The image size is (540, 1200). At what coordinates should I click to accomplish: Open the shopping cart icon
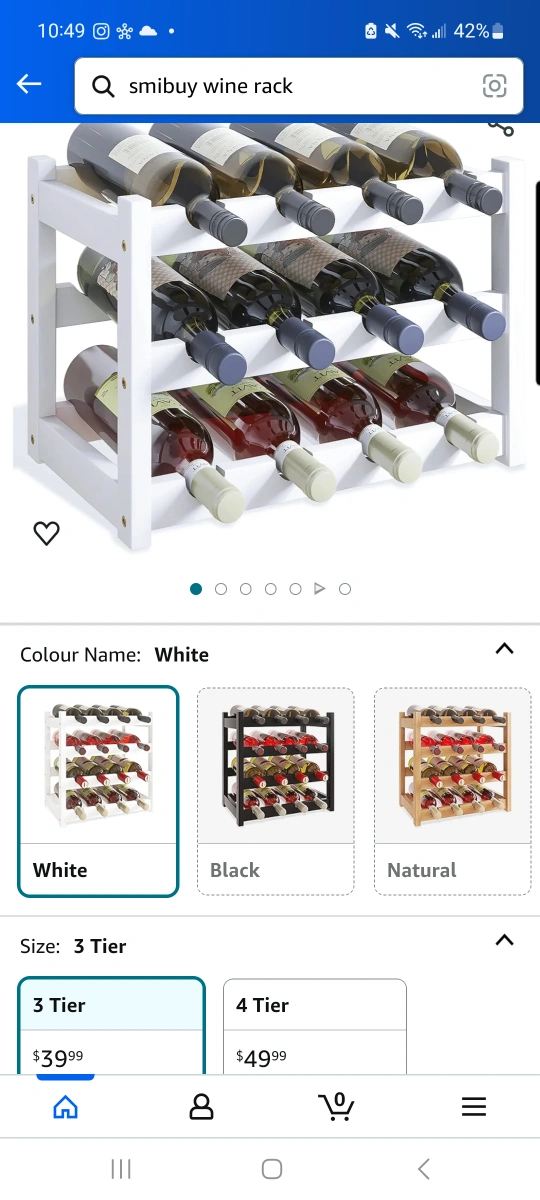(336, 1105)
